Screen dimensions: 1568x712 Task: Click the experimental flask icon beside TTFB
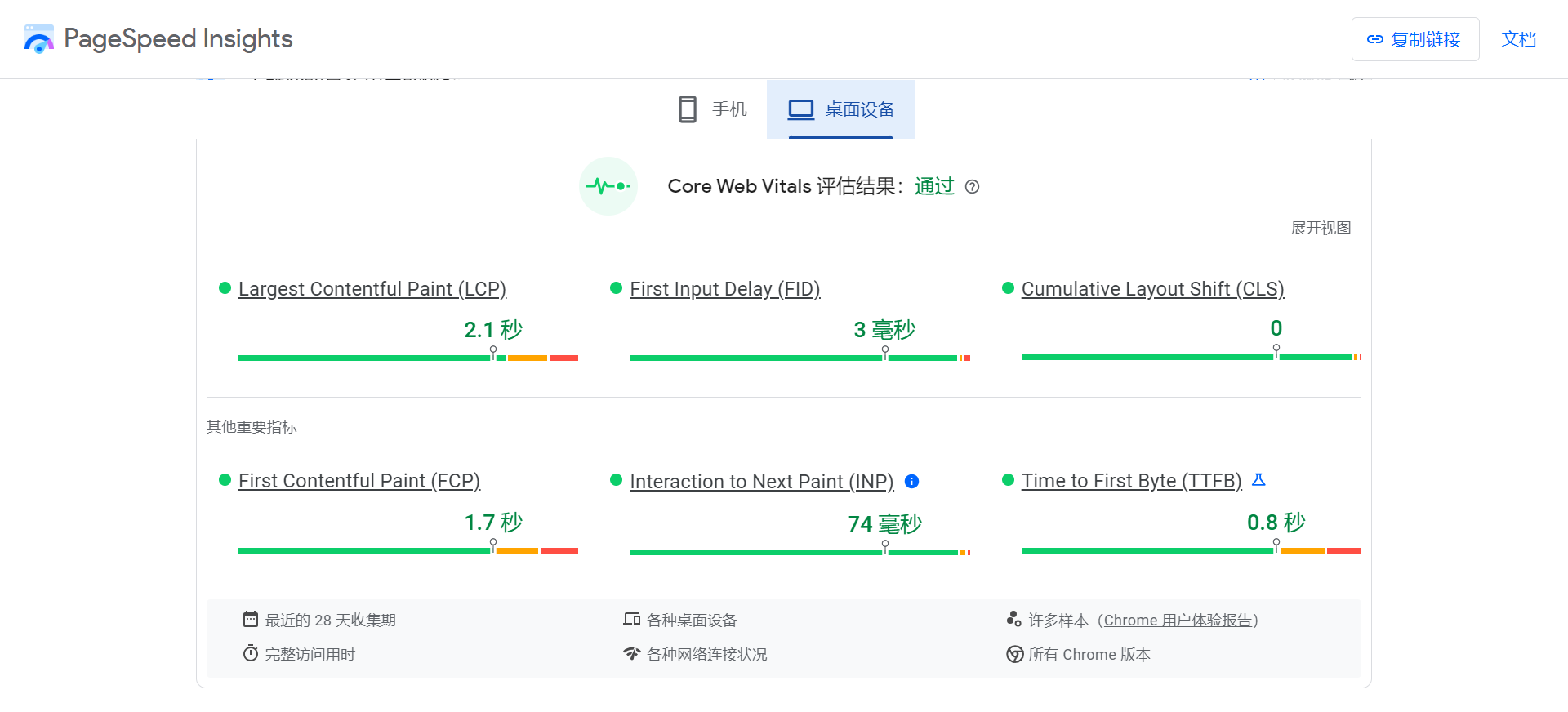[x=1258, y=480]
